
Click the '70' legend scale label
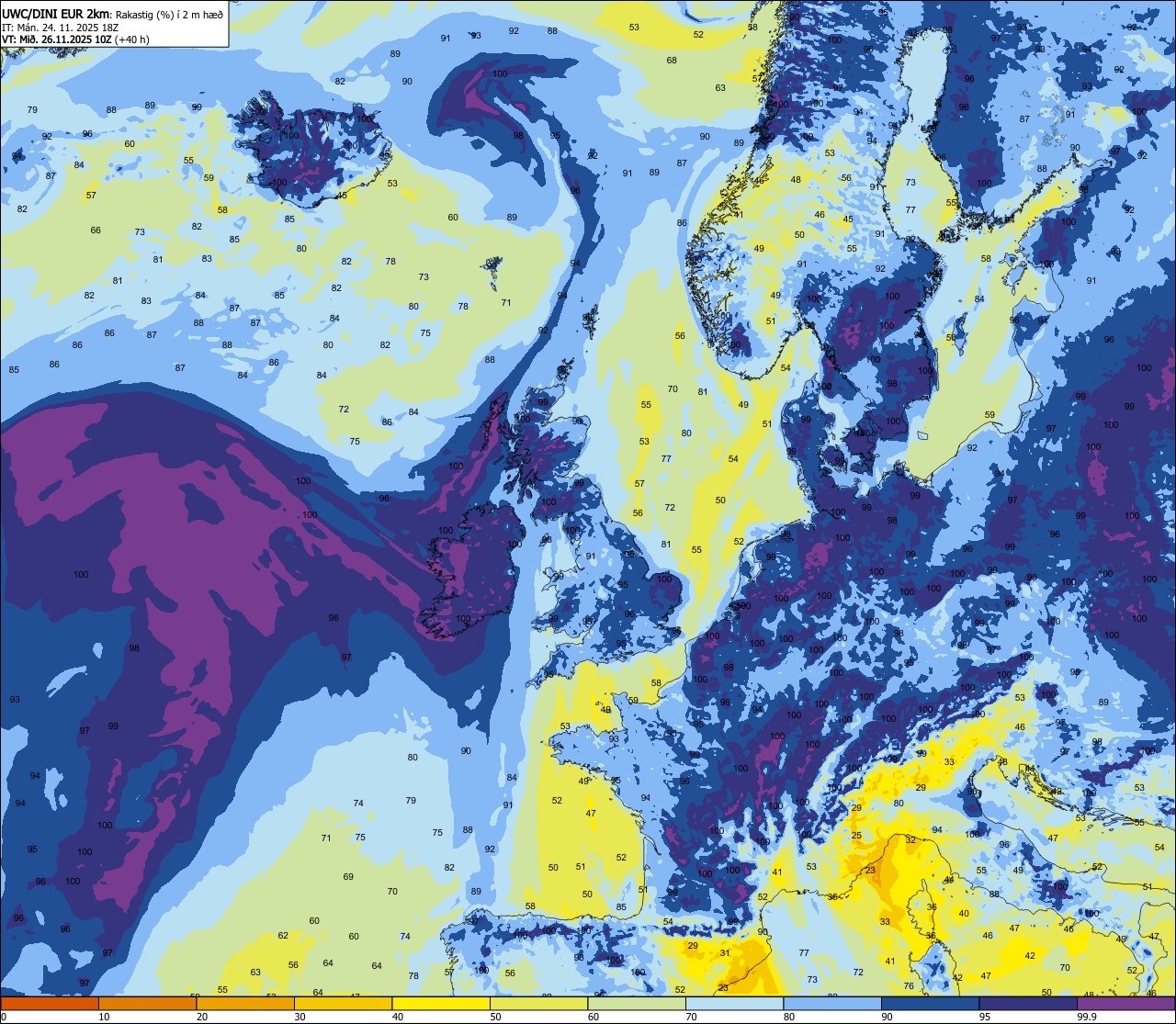[x=691, y=1017]
